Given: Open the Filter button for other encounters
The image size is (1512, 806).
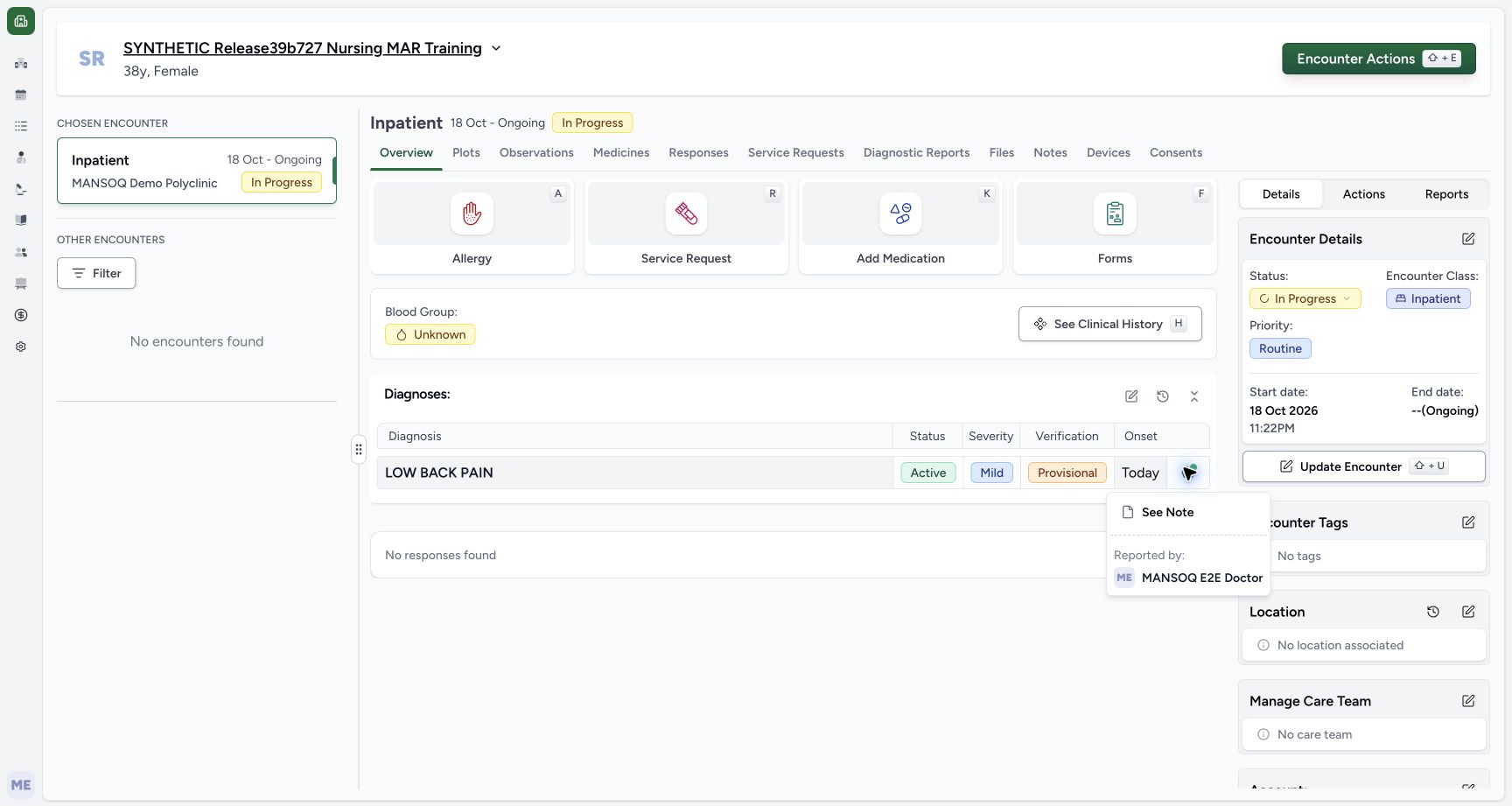Looking at the screenshot, I should pos(96,273).
